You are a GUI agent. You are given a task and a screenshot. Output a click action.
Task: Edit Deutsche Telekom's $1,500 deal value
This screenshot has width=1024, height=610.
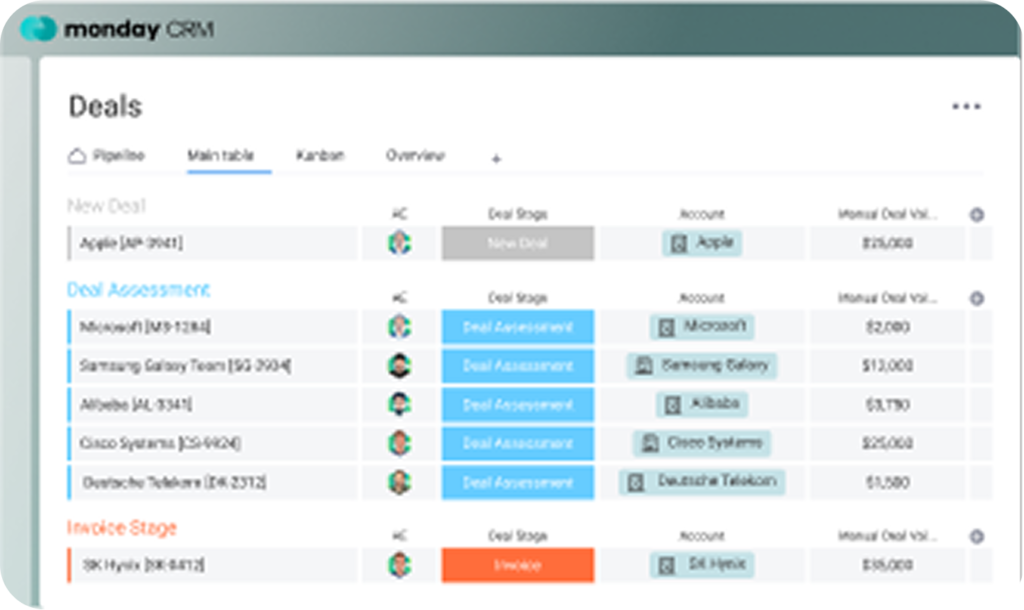pos(888,483)
